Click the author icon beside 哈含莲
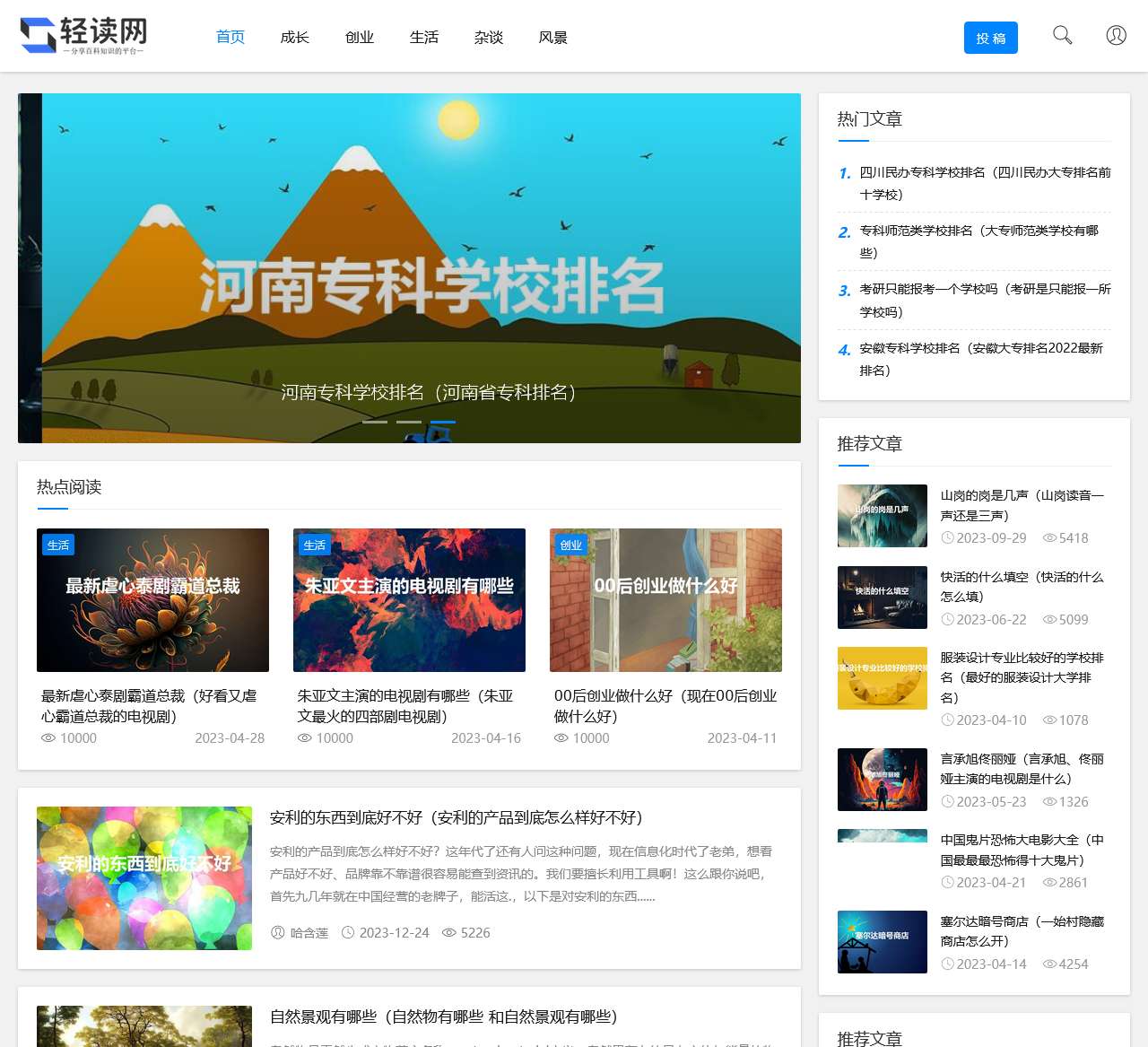Viewport: 1148px width, 1047px height. pos(278,932)
